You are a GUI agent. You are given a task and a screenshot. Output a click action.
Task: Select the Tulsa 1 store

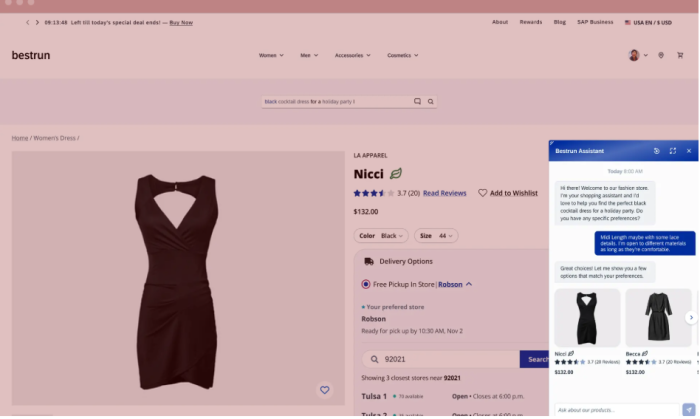coord(374,396)
